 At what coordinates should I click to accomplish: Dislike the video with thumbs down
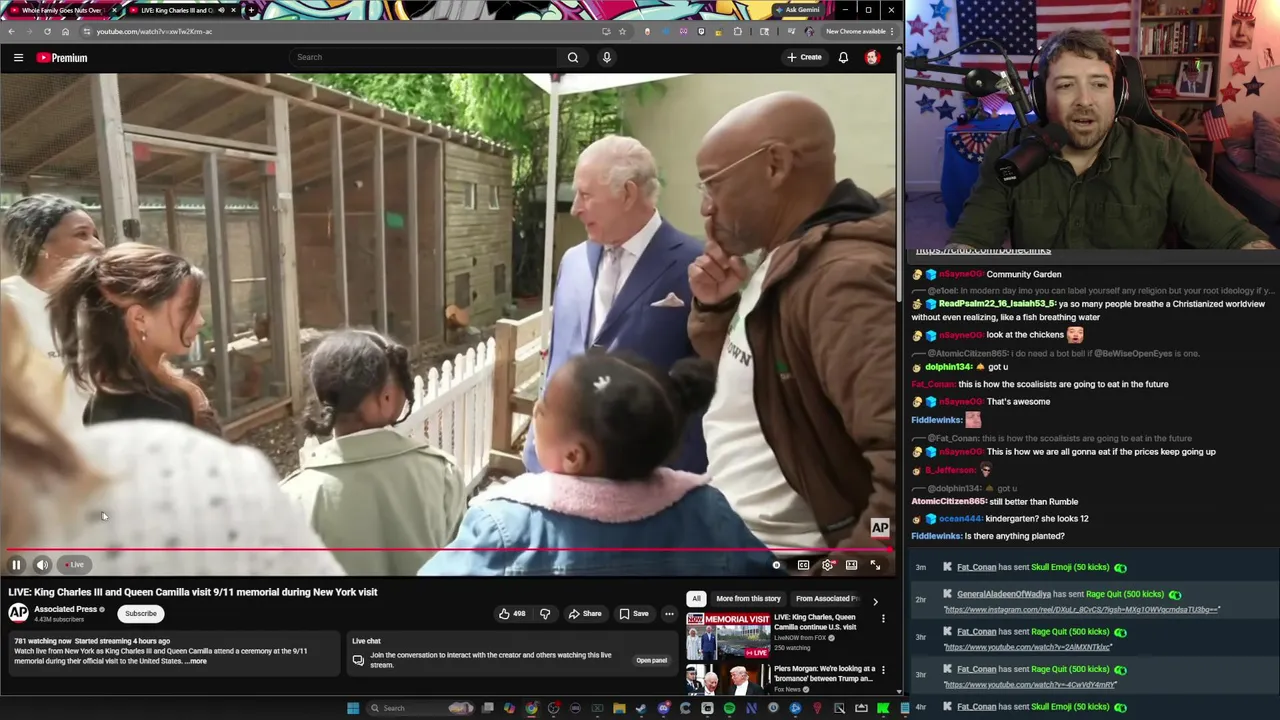[545, 614]
